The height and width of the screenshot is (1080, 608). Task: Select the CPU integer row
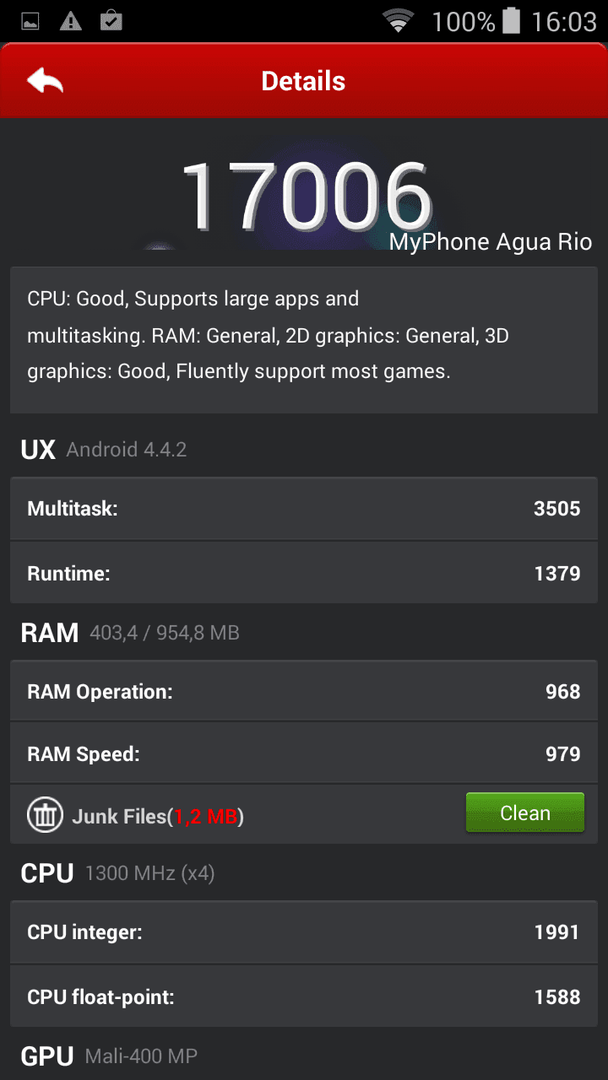click(x=304, y=932)
